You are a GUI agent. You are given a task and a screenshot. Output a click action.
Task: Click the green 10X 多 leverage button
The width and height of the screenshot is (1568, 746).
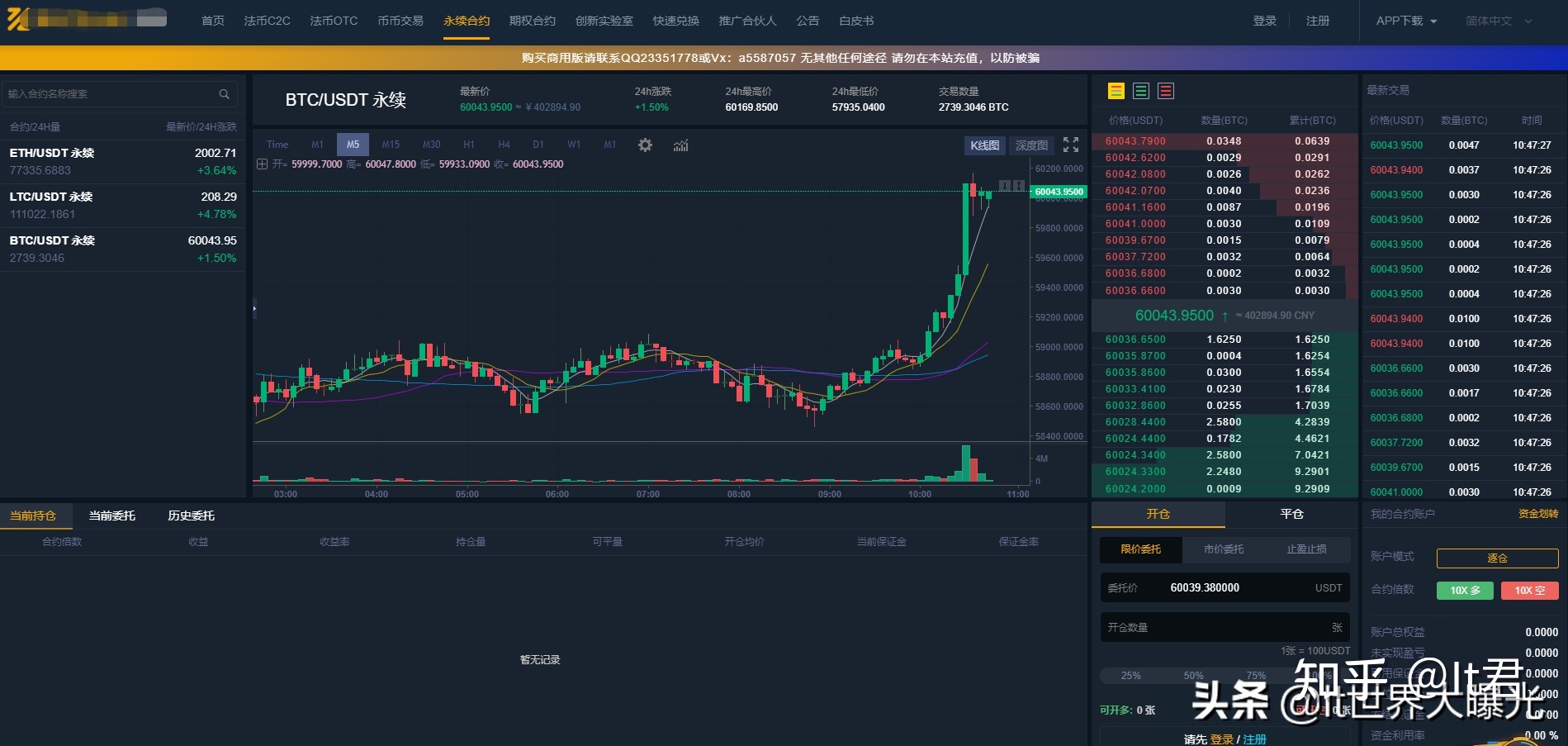click(1466, 591)
